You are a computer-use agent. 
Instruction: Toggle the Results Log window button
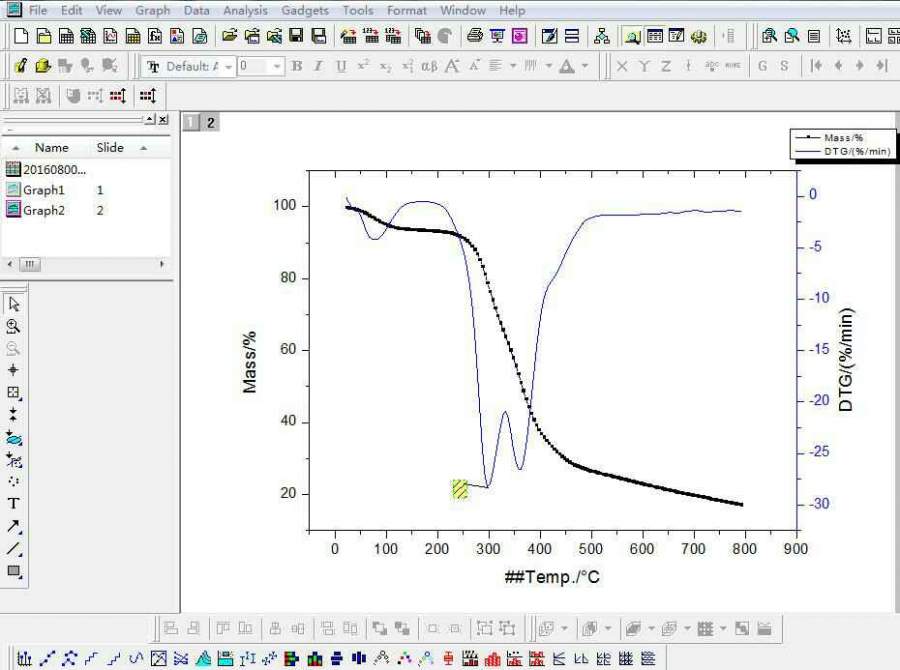(x=654, y=36)
